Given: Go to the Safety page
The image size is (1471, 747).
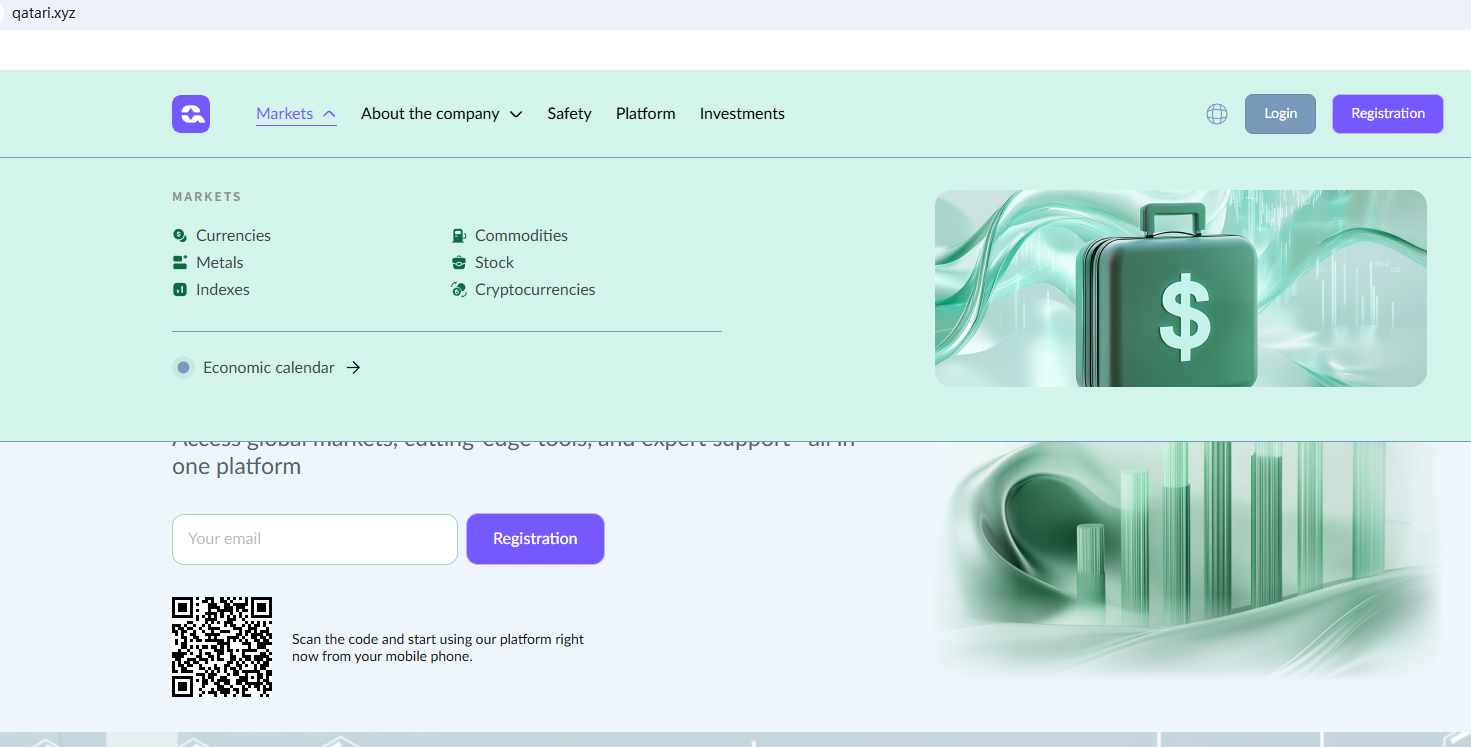Looking at the screenshot, I should 569,114.
